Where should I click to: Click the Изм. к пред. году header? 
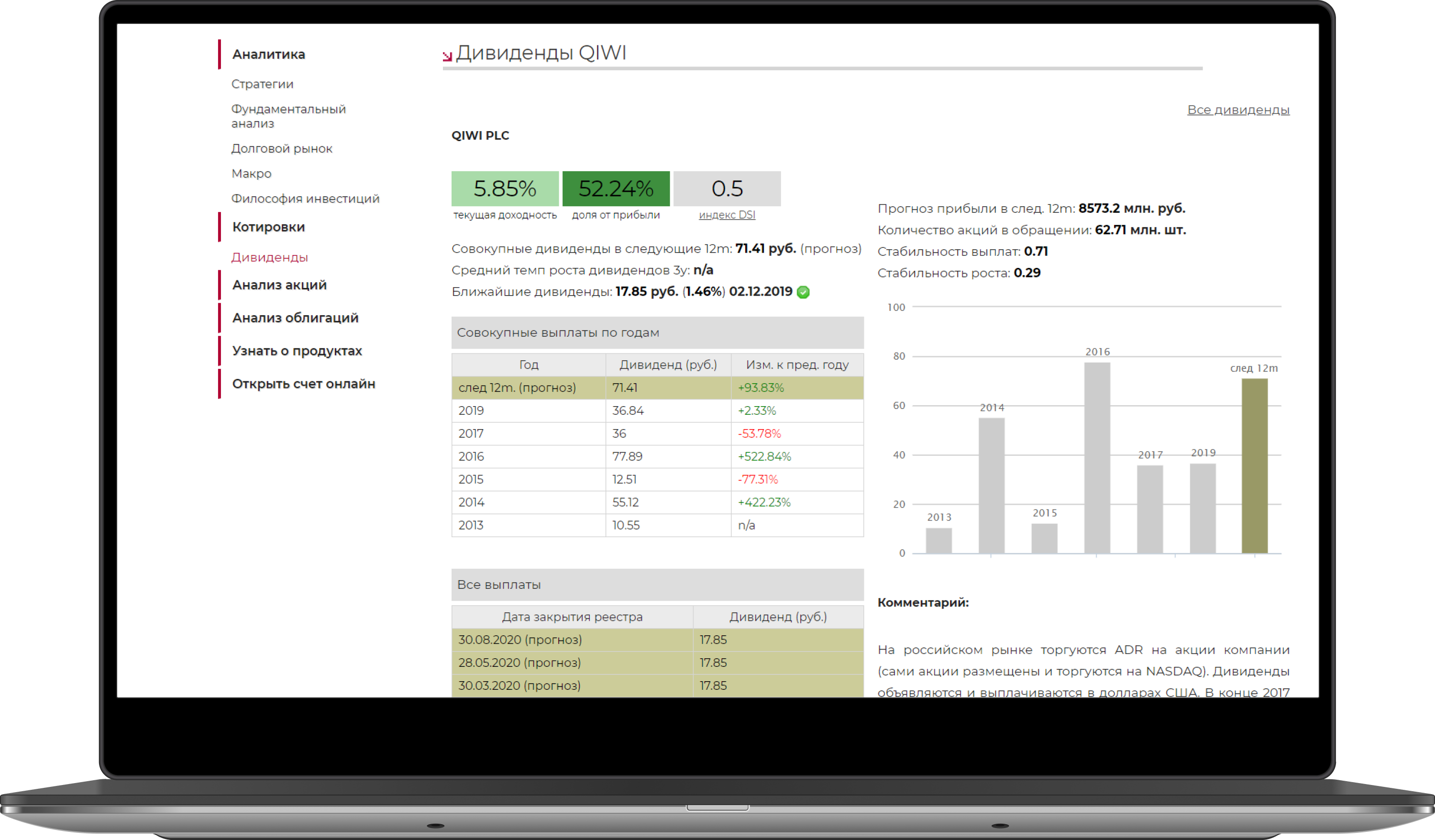(797, 365)
